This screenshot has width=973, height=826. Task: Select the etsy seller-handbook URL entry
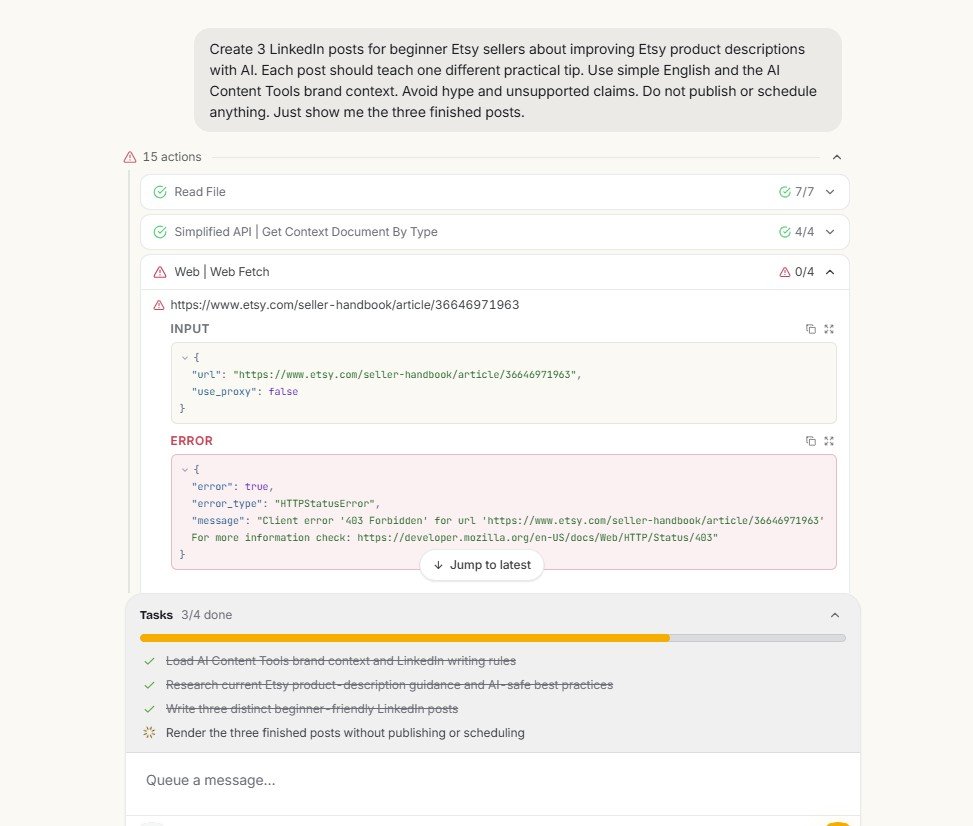[344, 305]
